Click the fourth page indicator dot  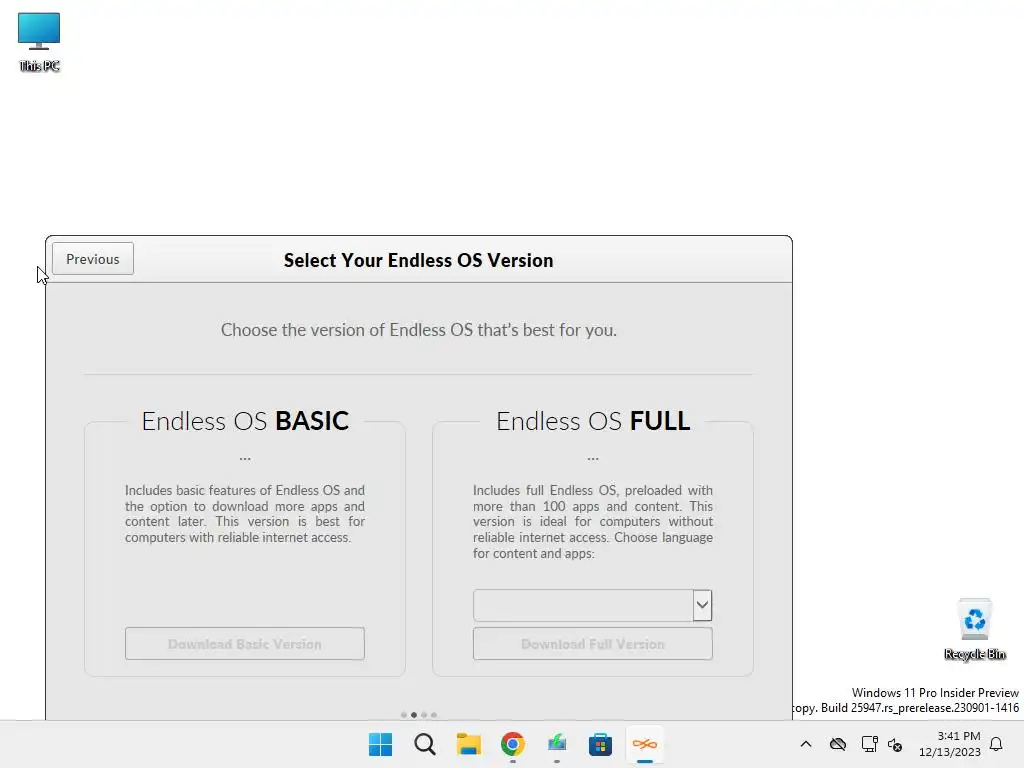pos(434,715)
